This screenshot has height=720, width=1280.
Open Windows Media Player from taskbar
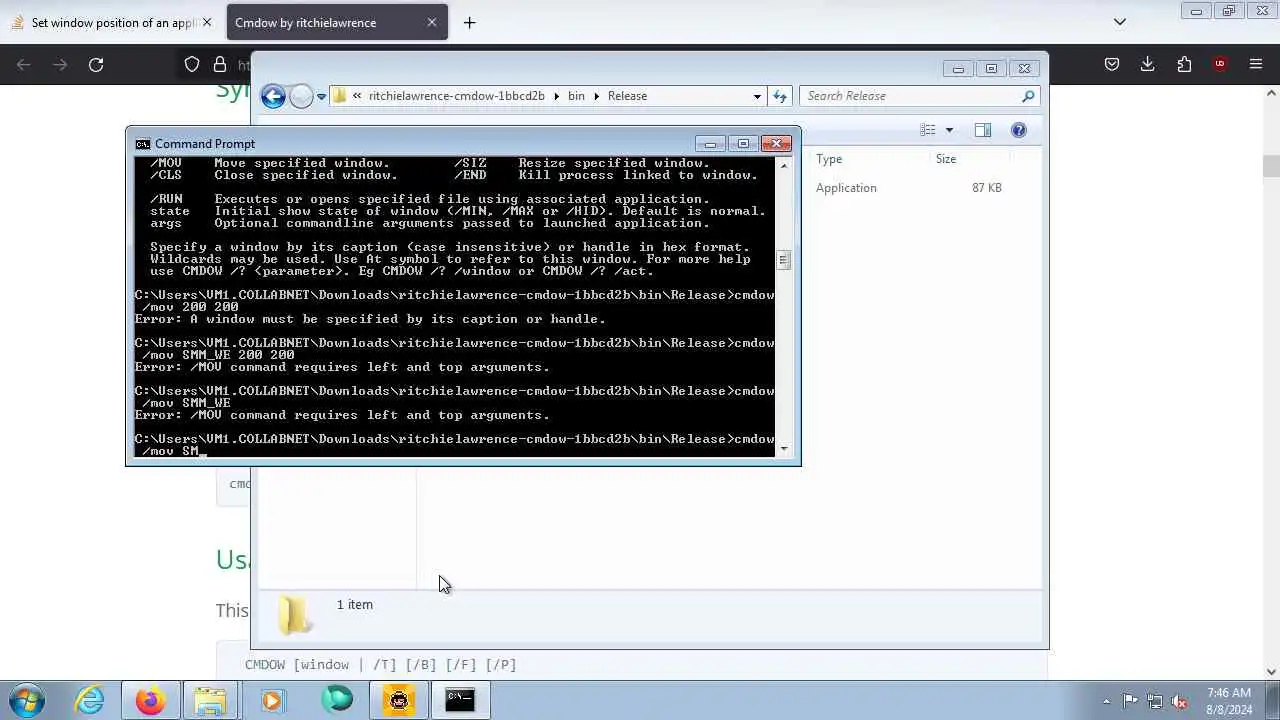272,700
